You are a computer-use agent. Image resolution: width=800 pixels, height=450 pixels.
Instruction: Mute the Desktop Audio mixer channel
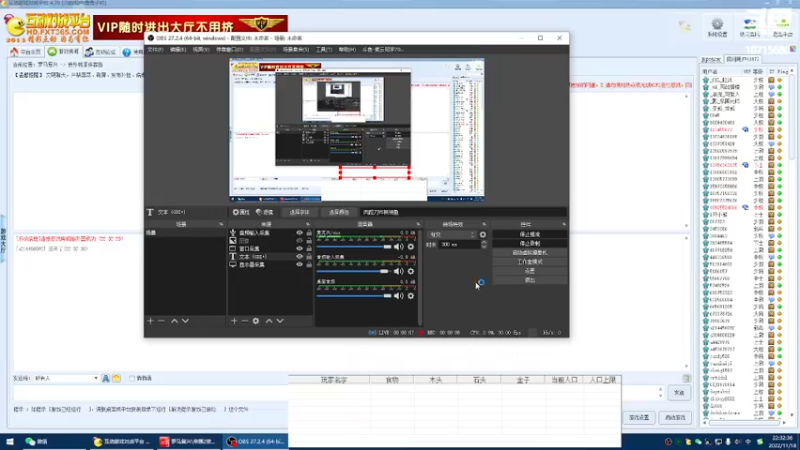pyautogui.click(x=398, y=296)
